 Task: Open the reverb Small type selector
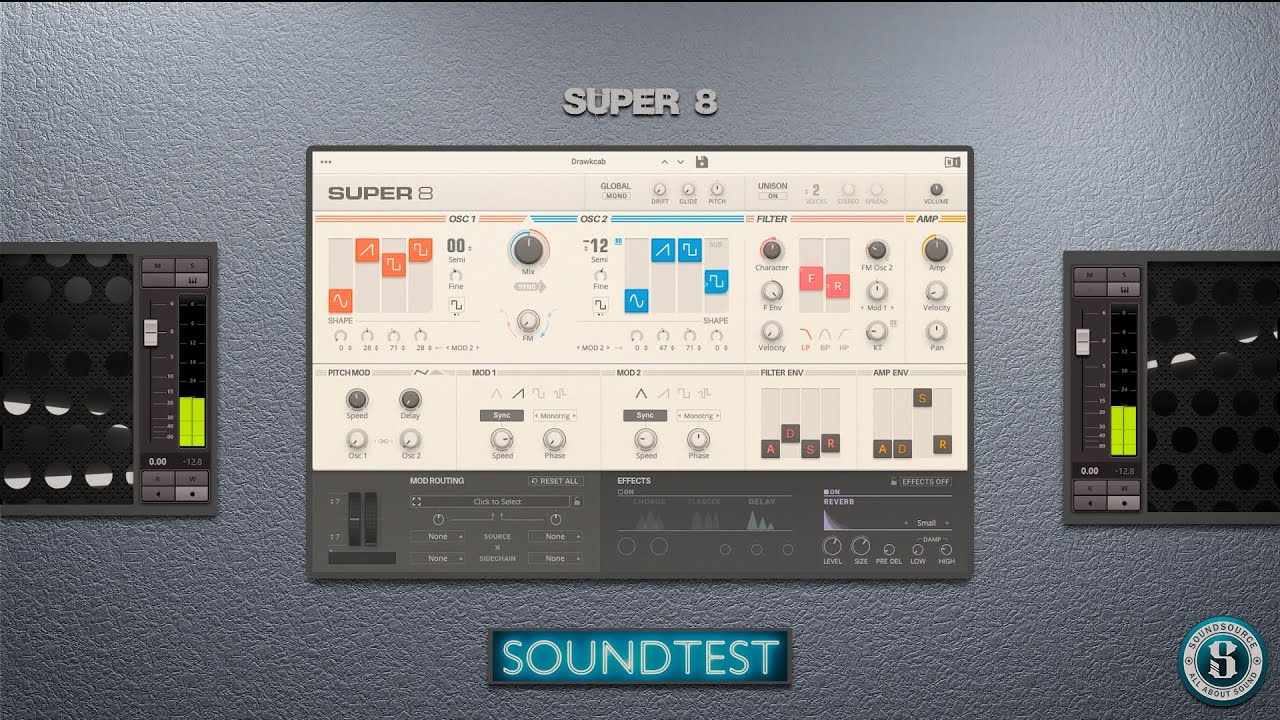tap(926, 523)
